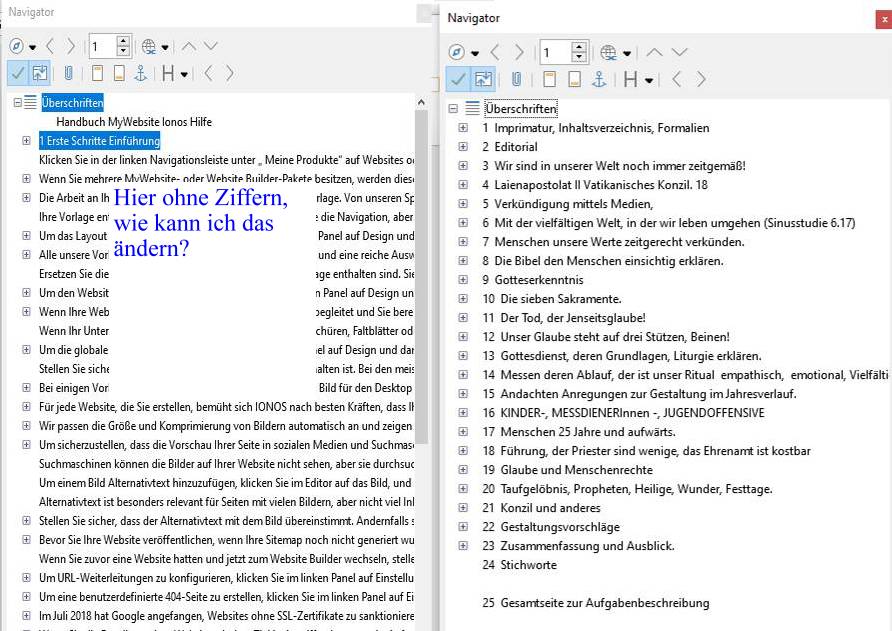Click the down-arrow Demote Chapter icon in left Navigator
Viewport: 892px width, 631px height.
[x=211, y=46]
